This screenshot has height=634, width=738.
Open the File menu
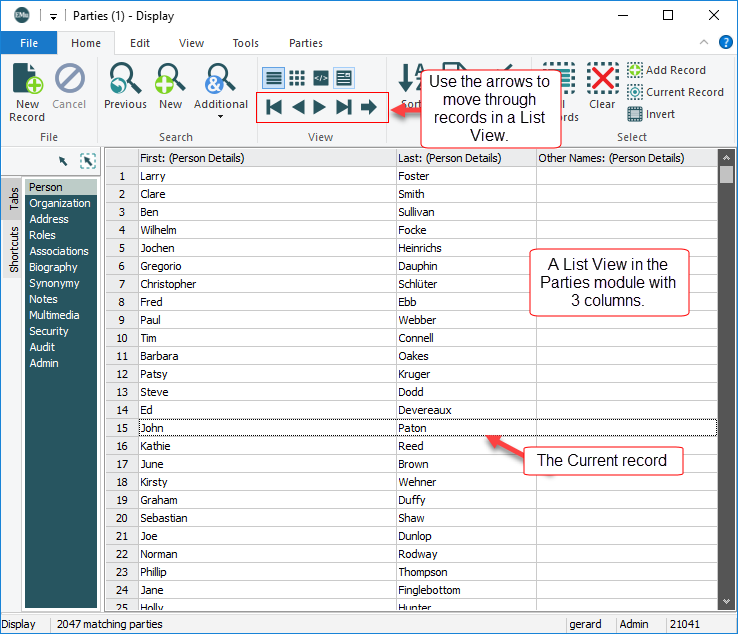(x=29, y=43)
